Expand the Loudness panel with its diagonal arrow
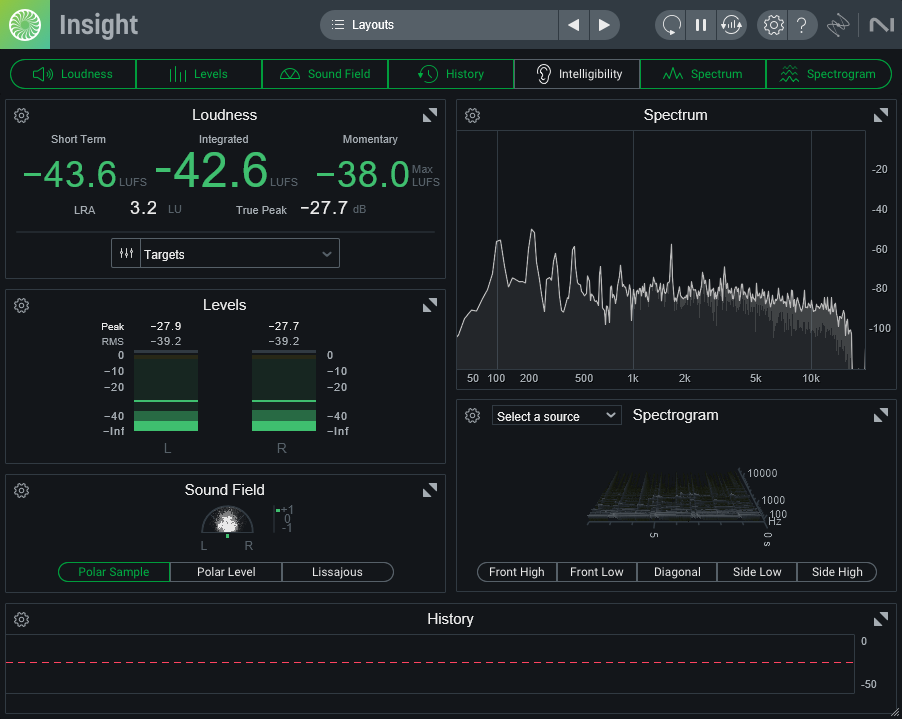This screenshot has height=719, width=902. (430, 115)
